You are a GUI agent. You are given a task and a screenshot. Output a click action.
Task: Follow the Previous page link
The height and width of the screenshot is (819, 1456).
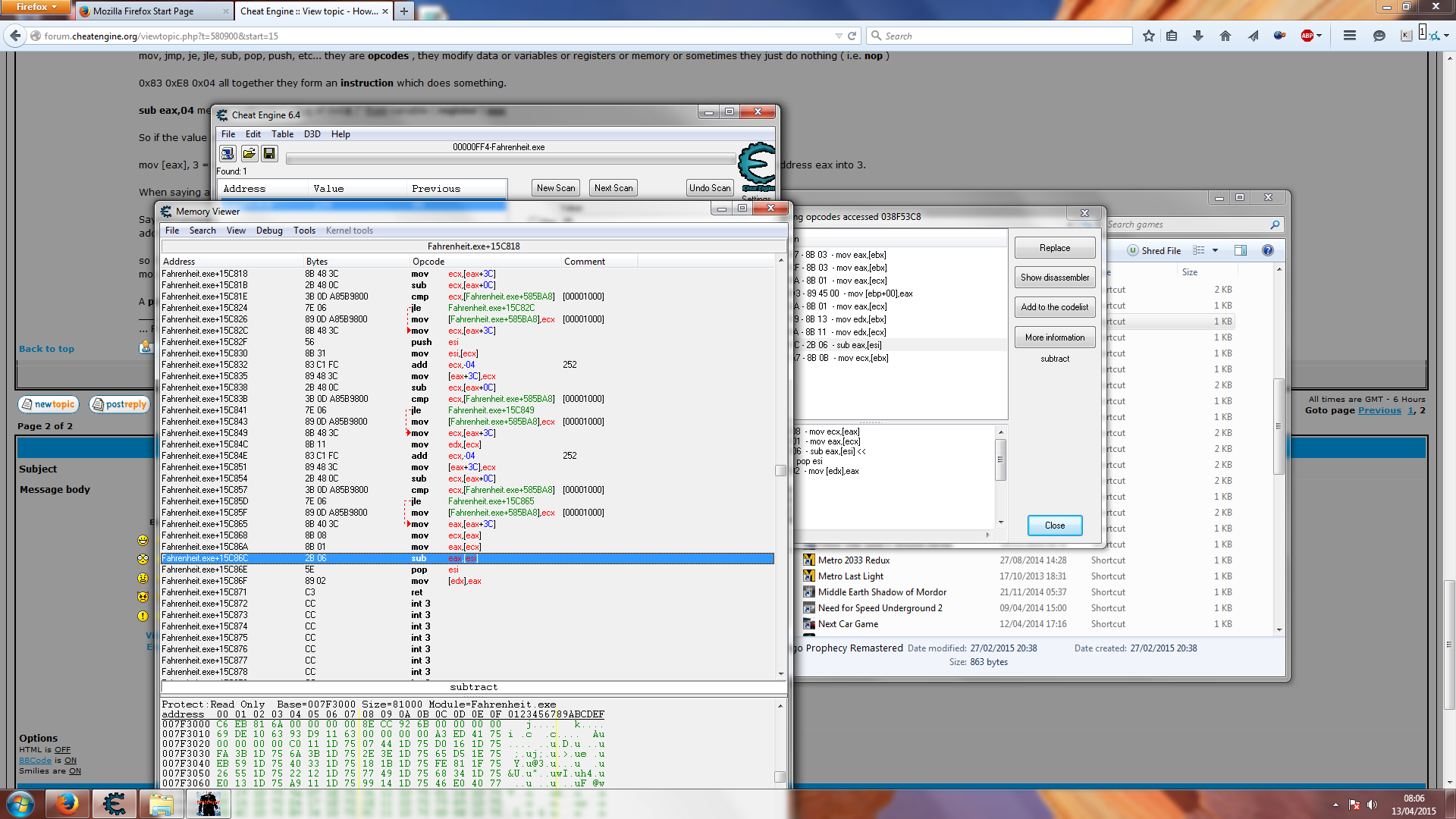tap(1379, 410)
